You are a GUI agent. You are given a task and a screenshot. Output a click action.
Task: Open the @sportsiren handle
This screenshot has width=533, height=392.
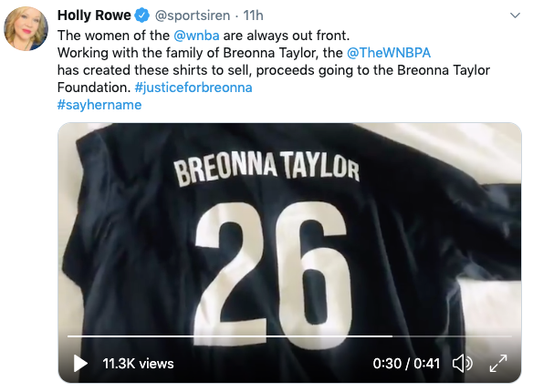[192, 16]
